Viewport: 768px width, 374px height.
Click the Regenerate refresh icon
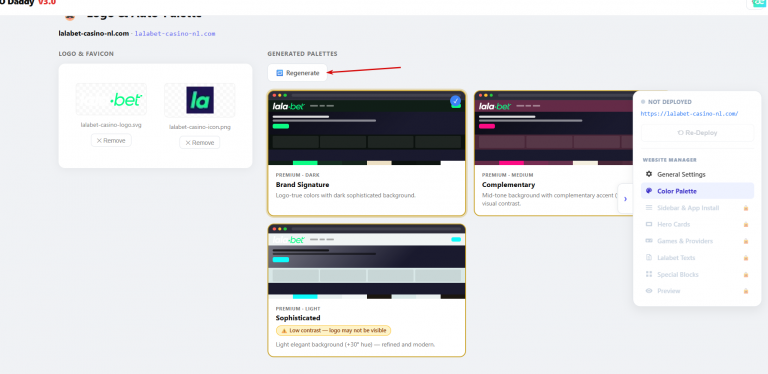coord(280,73)
